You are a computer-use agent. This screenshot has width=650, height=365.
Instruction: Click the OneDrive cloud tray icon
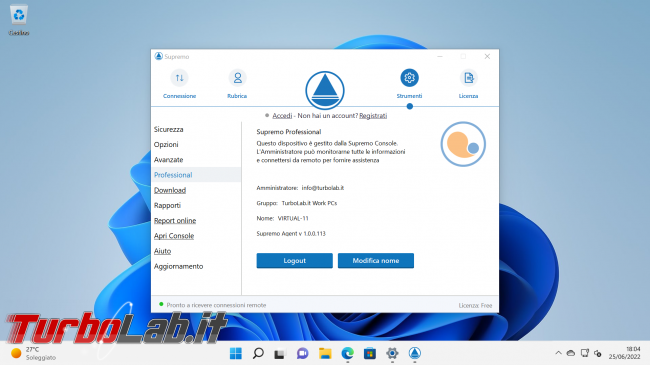tap(571, 353)
